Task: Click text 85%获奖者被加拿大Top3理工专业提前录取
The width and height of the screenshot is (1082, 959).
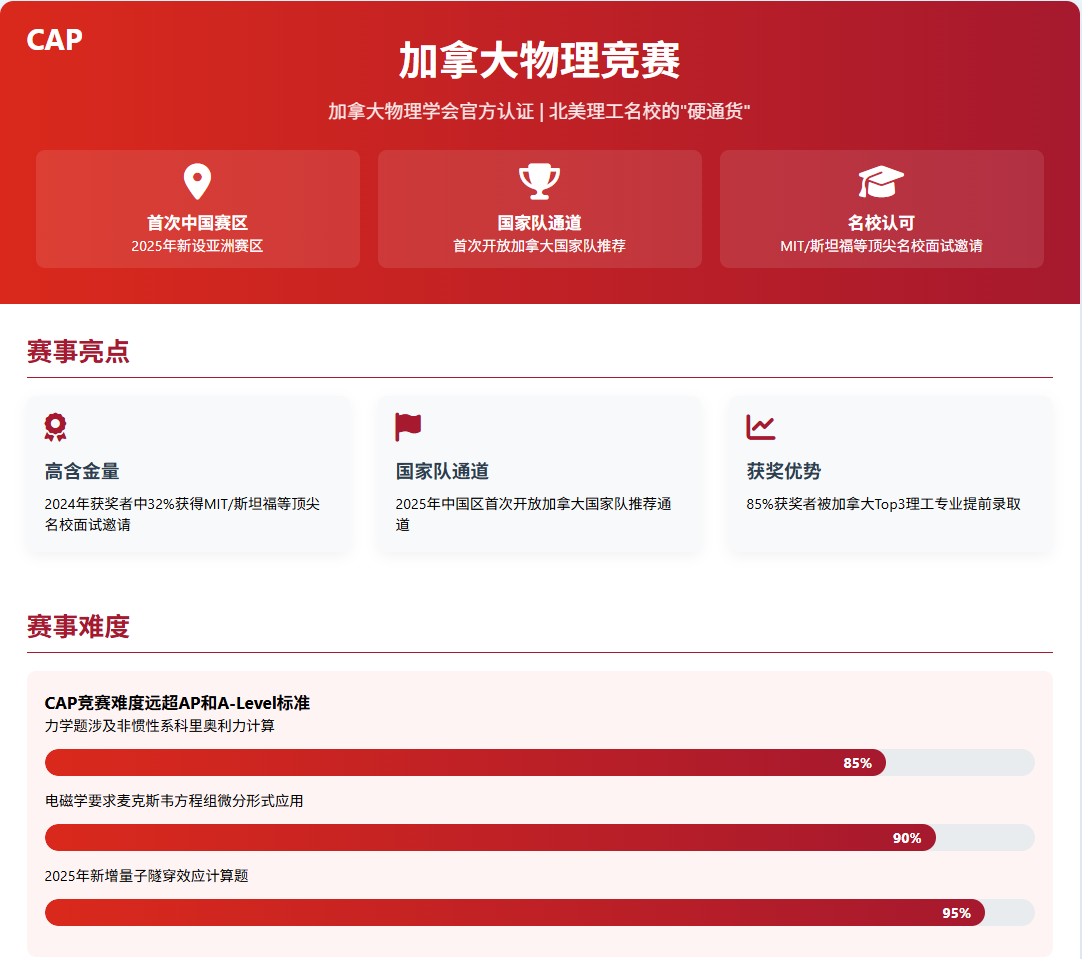Action: pos(883,504)
